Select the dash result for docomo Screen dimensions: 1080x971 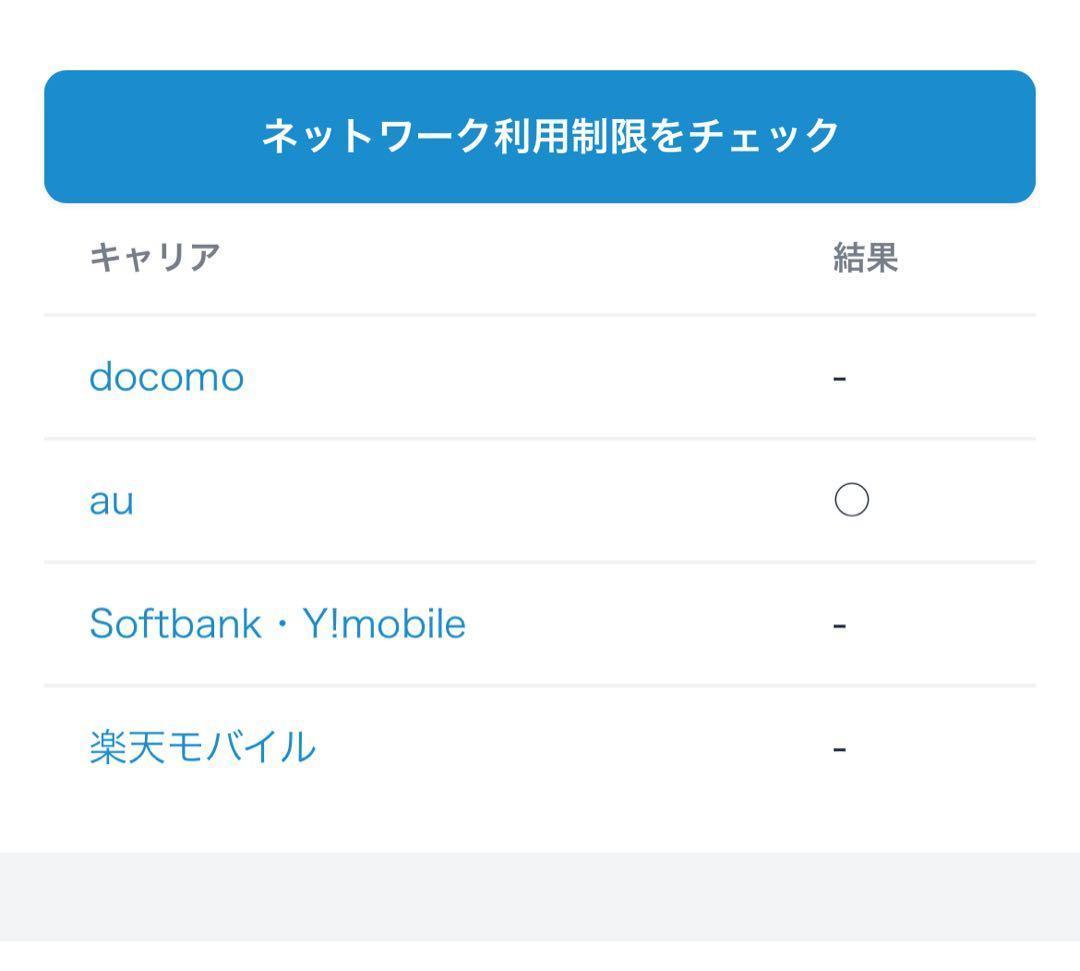(x=840, y=379)
